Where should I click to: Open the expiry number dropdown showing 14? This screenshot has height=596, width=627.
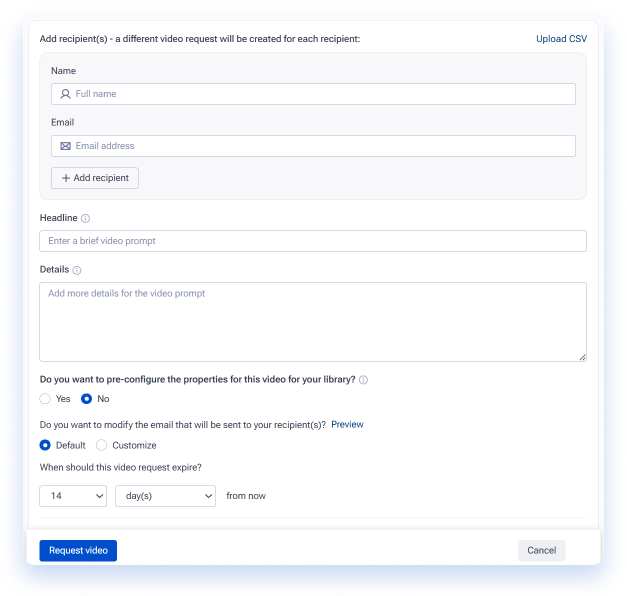(x=73, y=496)
